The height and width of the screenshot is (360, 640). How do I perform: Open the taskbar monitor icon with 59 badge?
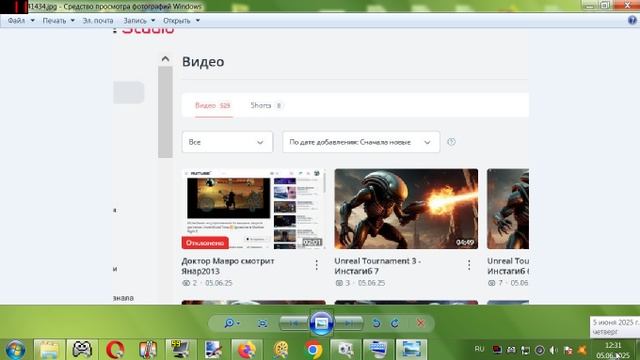pos(180,350)
